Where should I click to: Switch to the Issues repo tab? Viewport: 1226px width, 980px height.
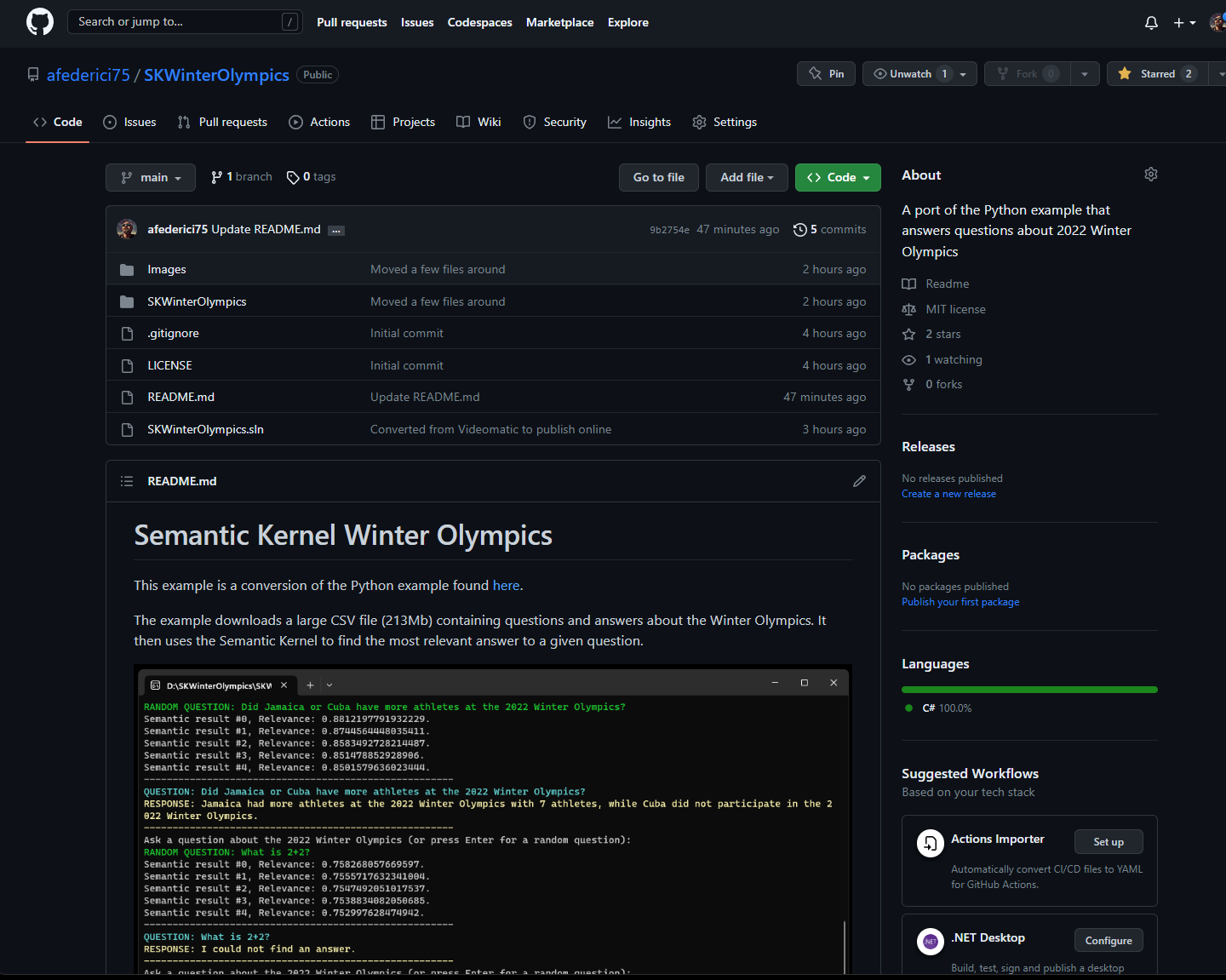(129, 123)
